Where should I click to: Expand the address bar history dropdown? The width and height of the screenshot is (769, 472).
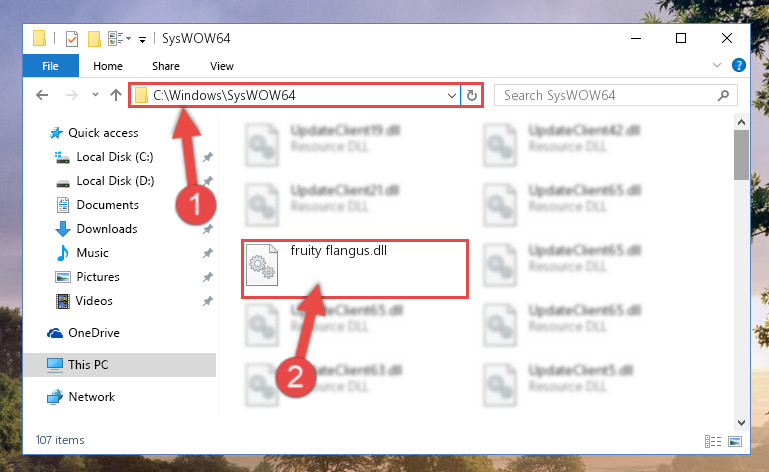tap(452, 96)
